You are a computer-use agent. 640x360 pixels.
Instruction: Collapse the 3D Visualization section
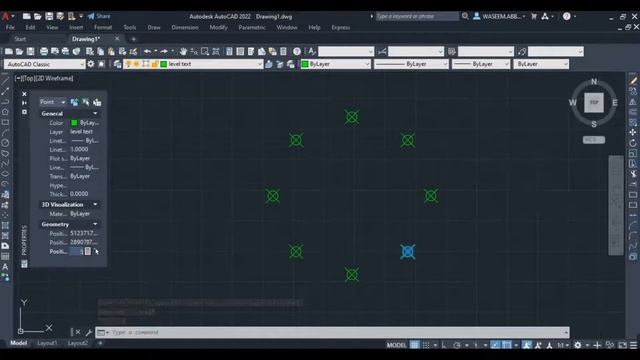click(95, 204)
